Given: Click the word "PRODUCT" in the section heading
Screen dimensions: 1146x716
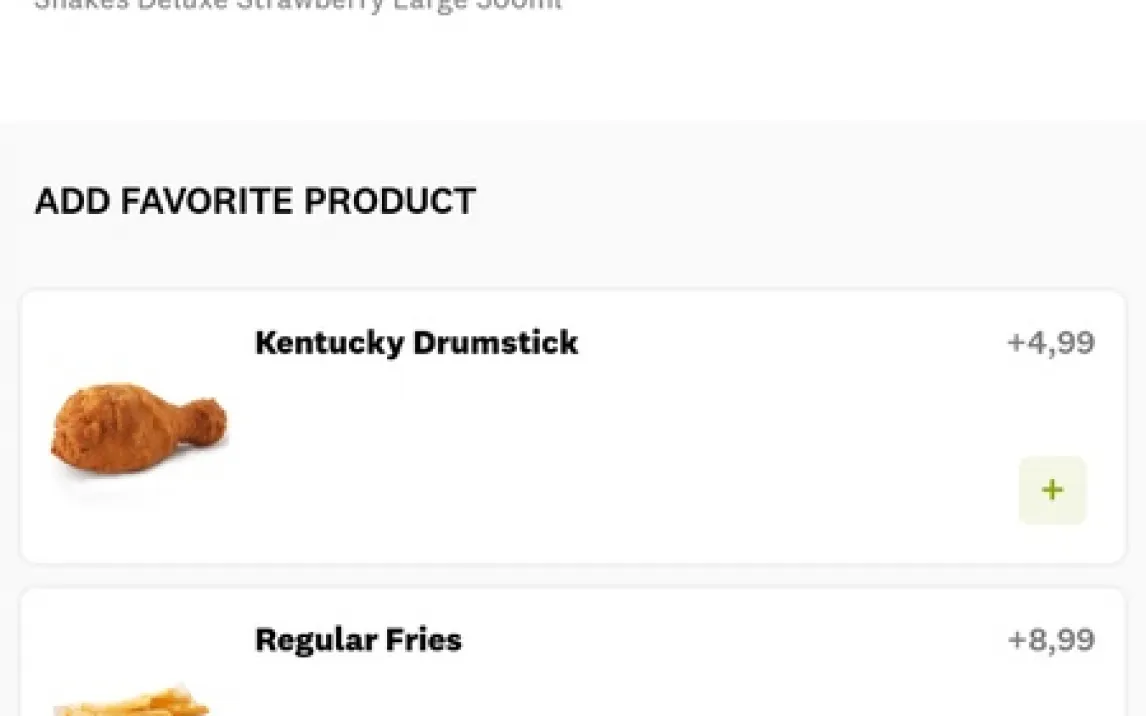Looking at the screenshot, I should click(x=390, y=201).
